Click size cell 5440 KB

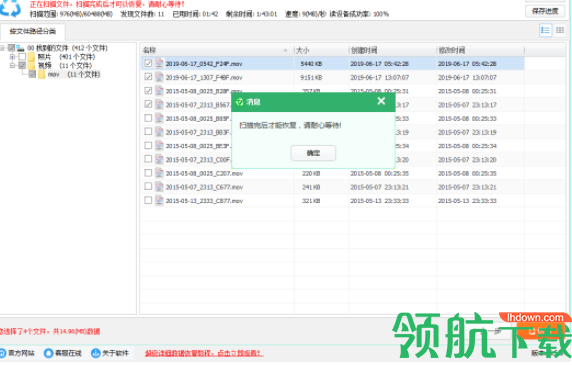pyautogui.click(x=311, y=63)
